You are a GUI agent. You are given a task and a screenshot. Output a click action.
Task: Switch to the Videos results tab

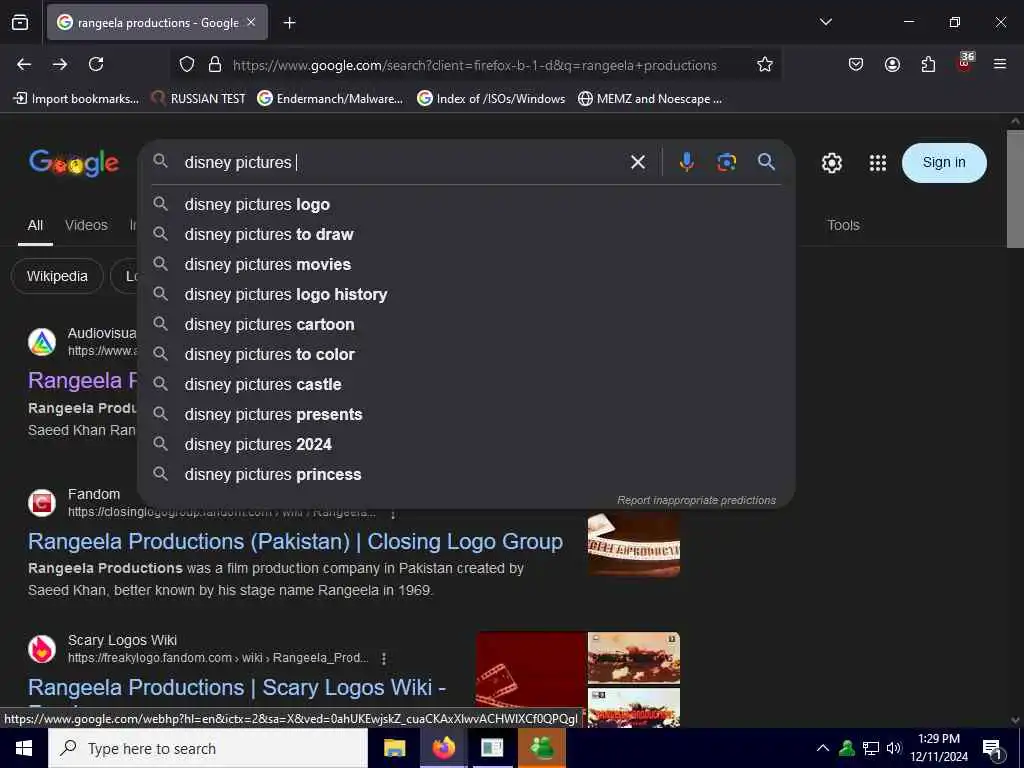(86, 225)
